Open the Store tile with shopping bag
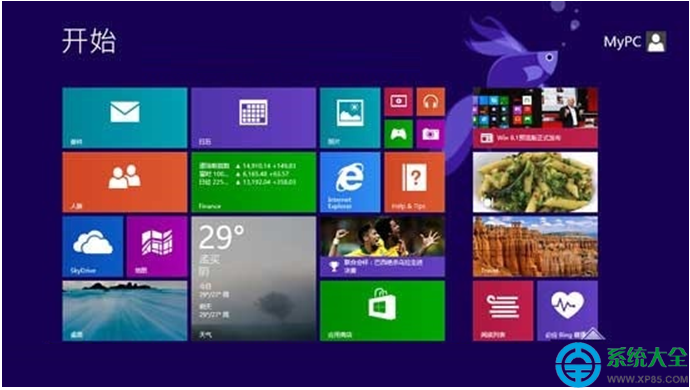690x390 pixels. tap(382, 311)
